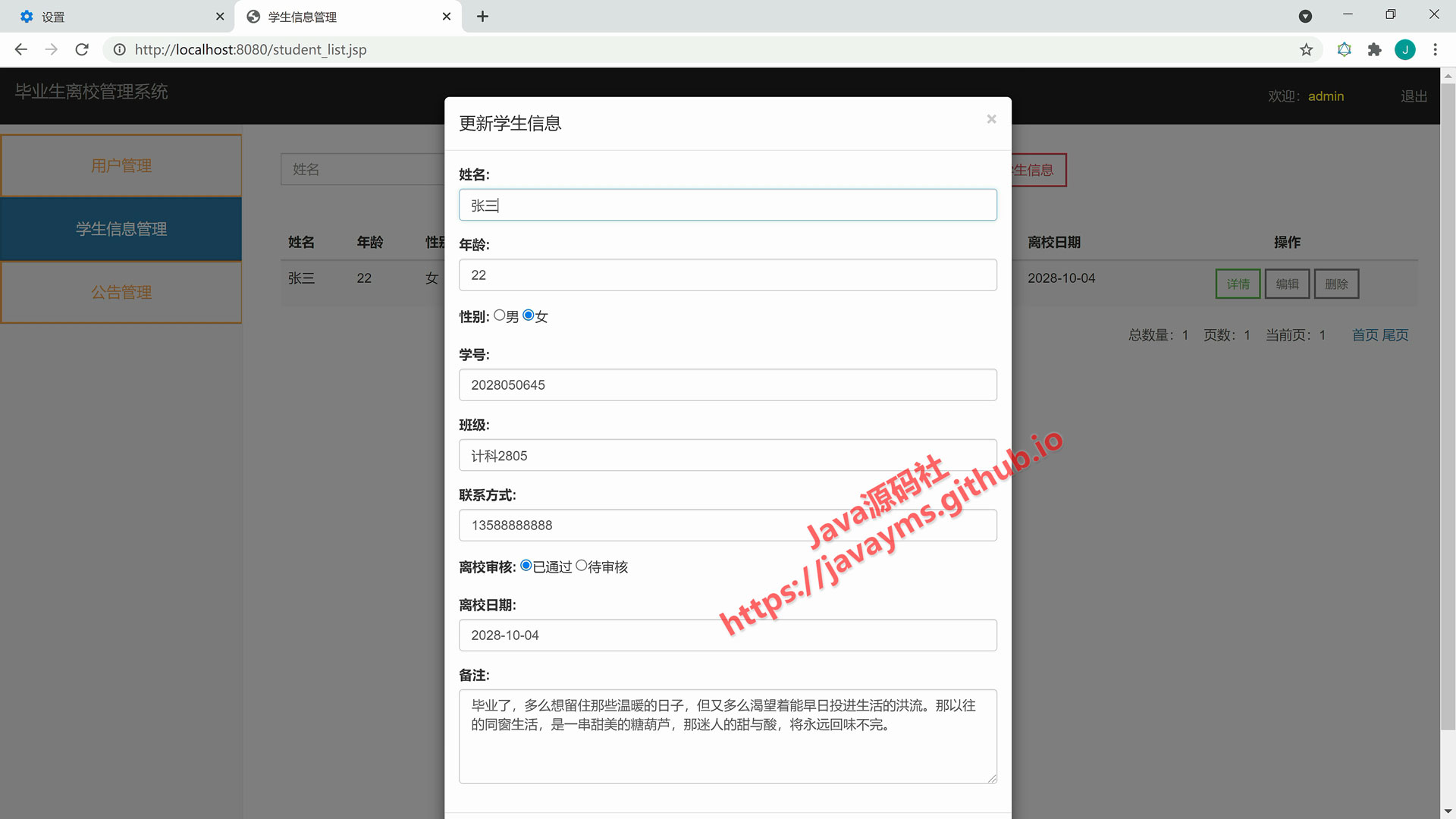
Task: Click the 备注 textarea
Action: pos(728,736)
